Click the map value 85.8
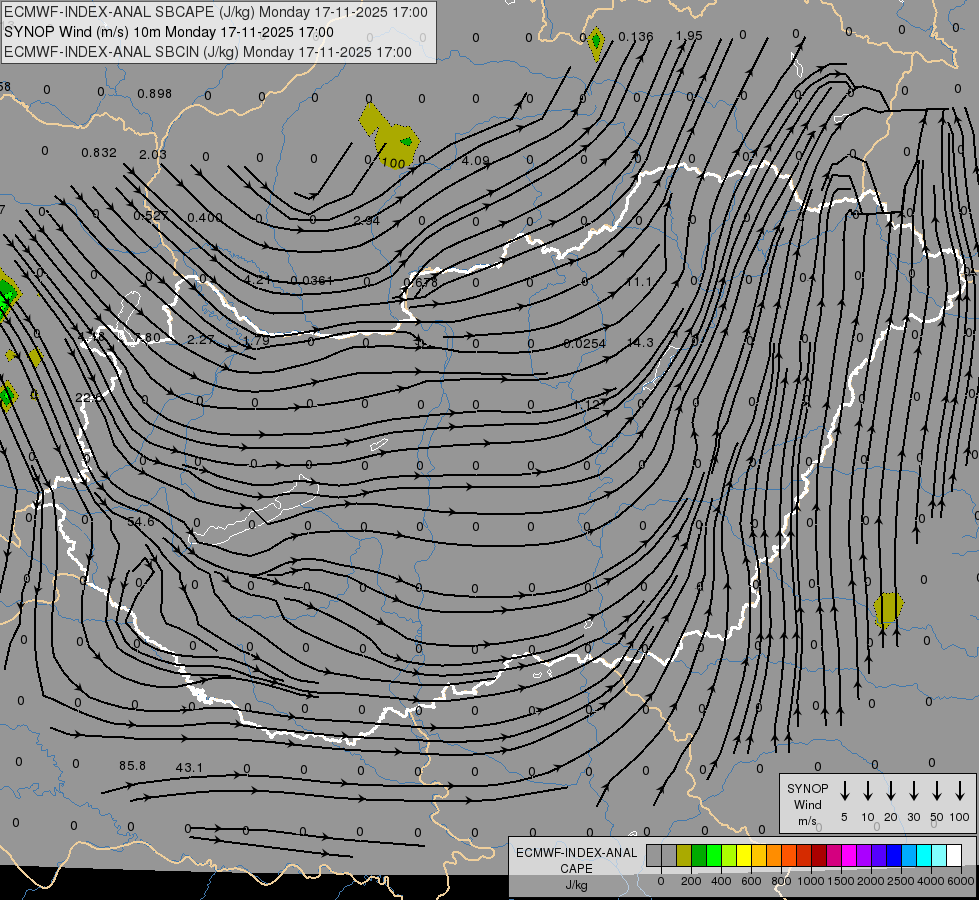 pos(132,765)
